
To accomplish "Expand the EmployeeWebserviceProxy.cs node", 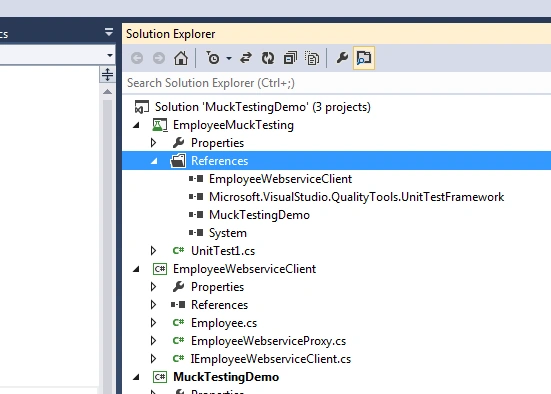I will (153, 341).
